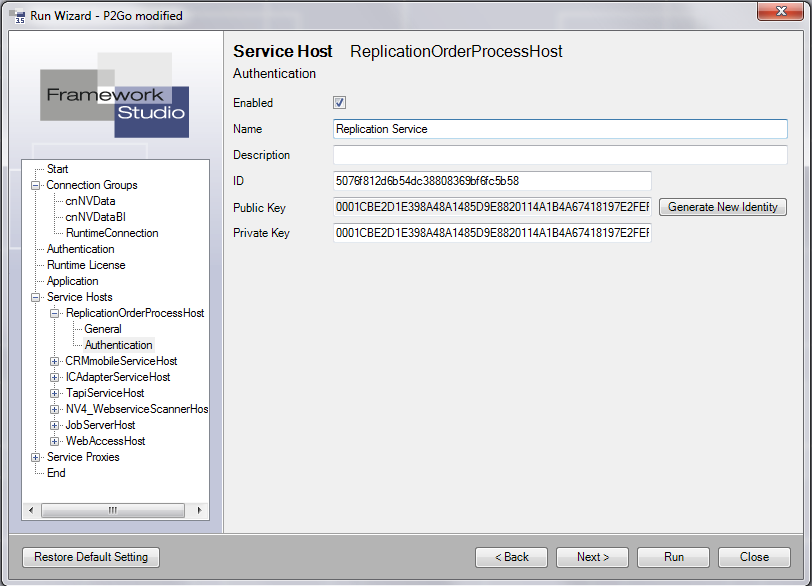Click Restore Default Setting button
Screen dimensions: 812x586
[91, 557]
